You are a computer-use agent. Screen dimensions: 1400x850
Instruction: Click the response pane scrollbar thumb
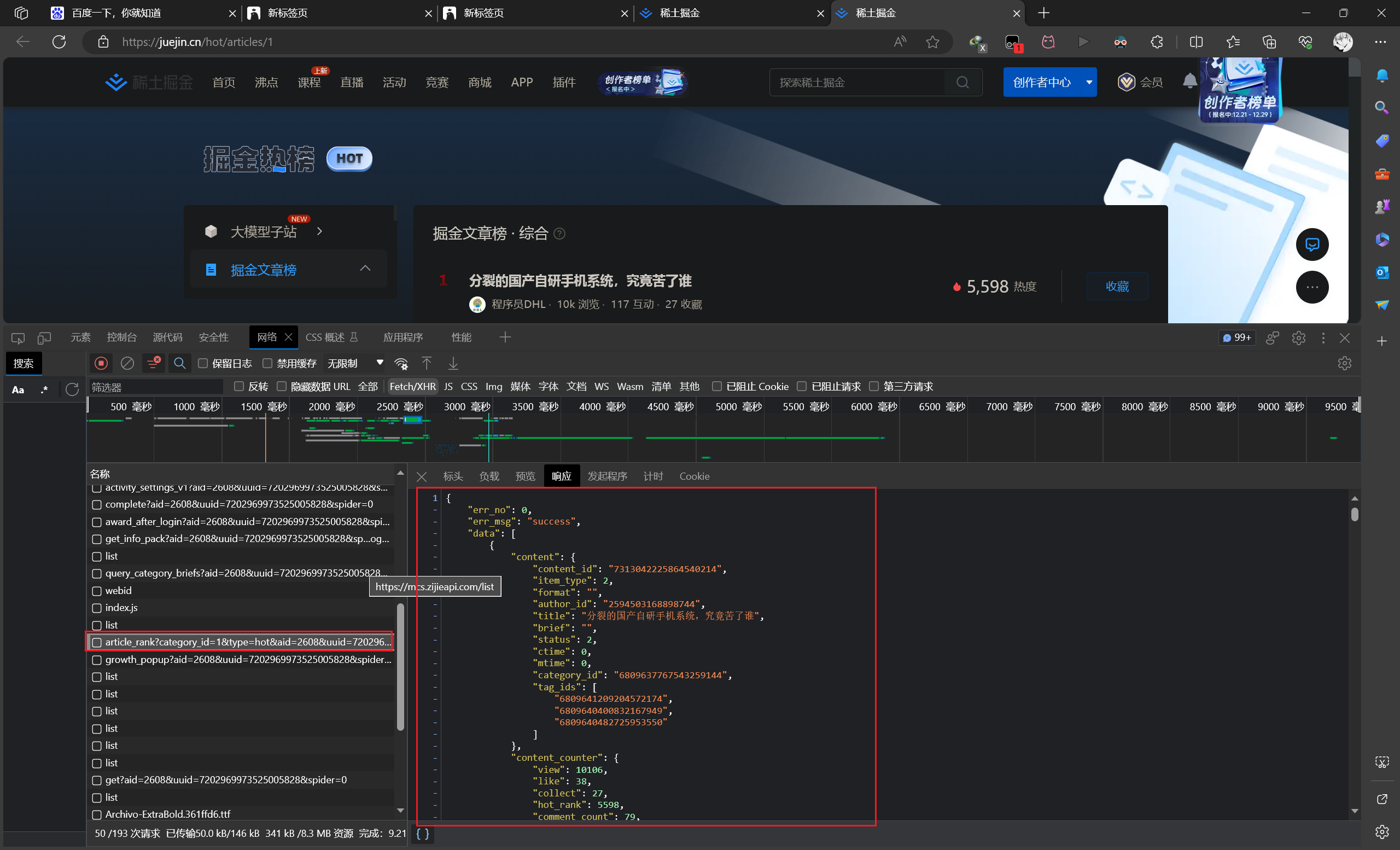tap(1355, 514)
